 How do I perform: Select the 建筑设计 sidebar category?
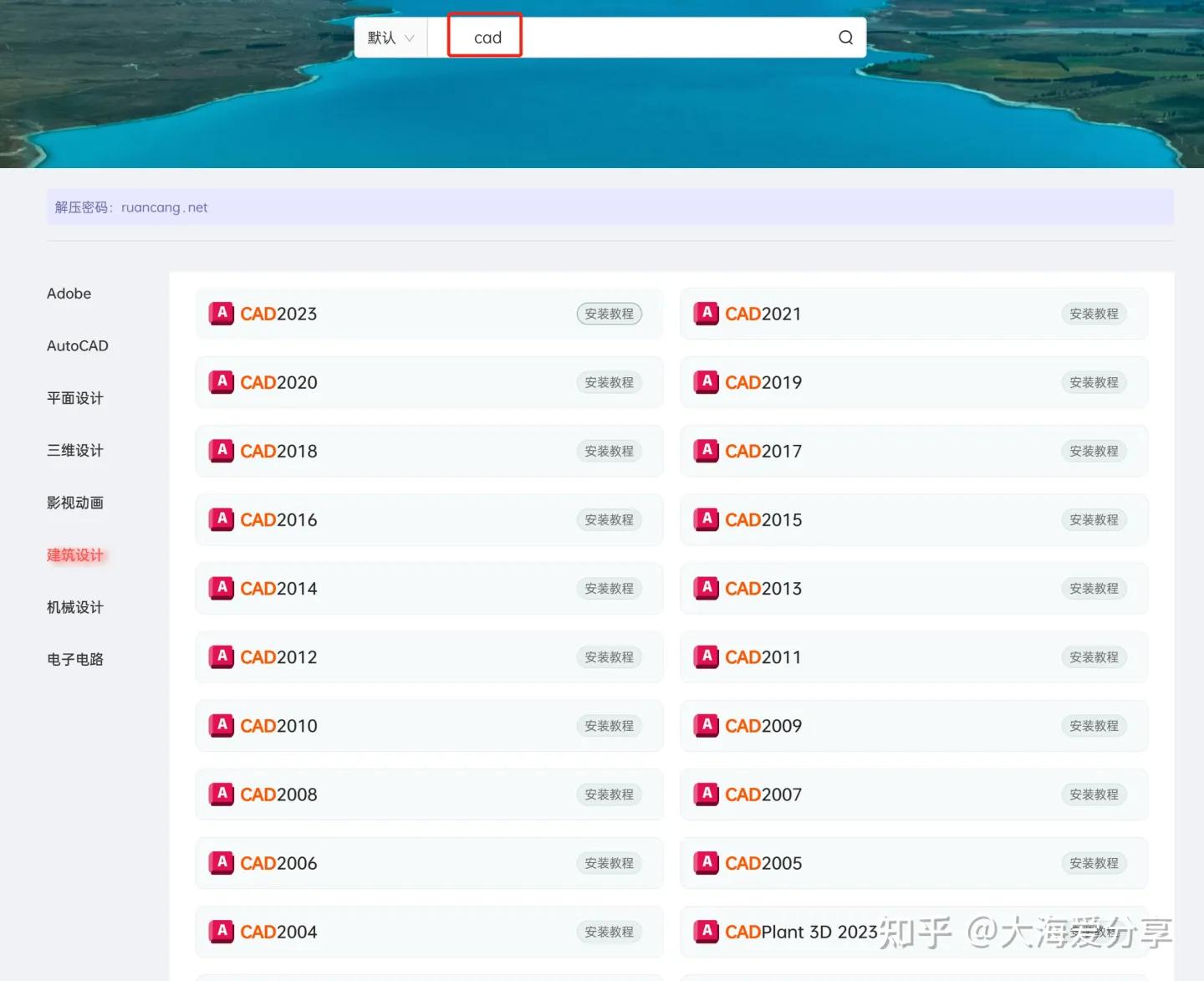point(74,554)
